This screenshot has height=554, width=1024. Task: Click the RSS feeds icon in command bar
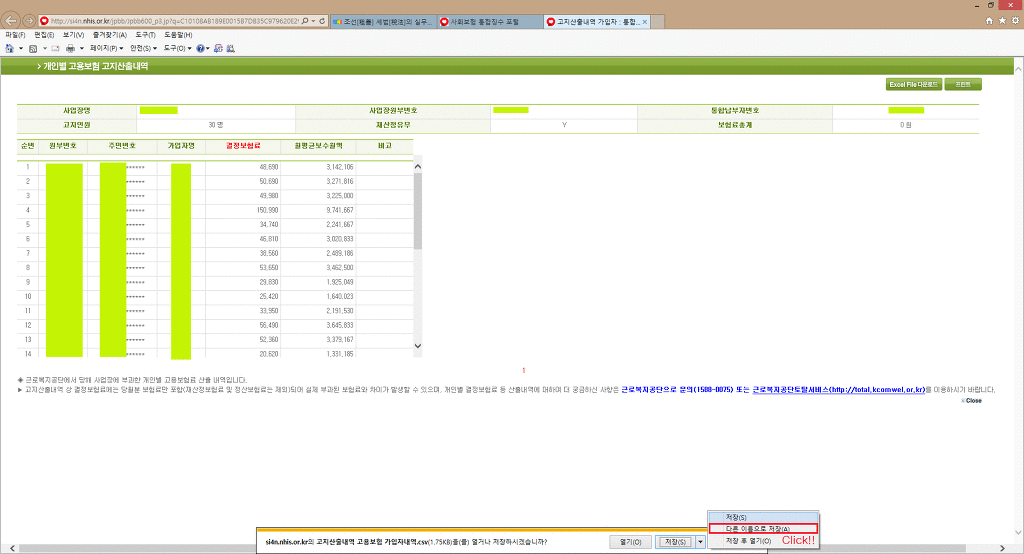coord(33,47)
